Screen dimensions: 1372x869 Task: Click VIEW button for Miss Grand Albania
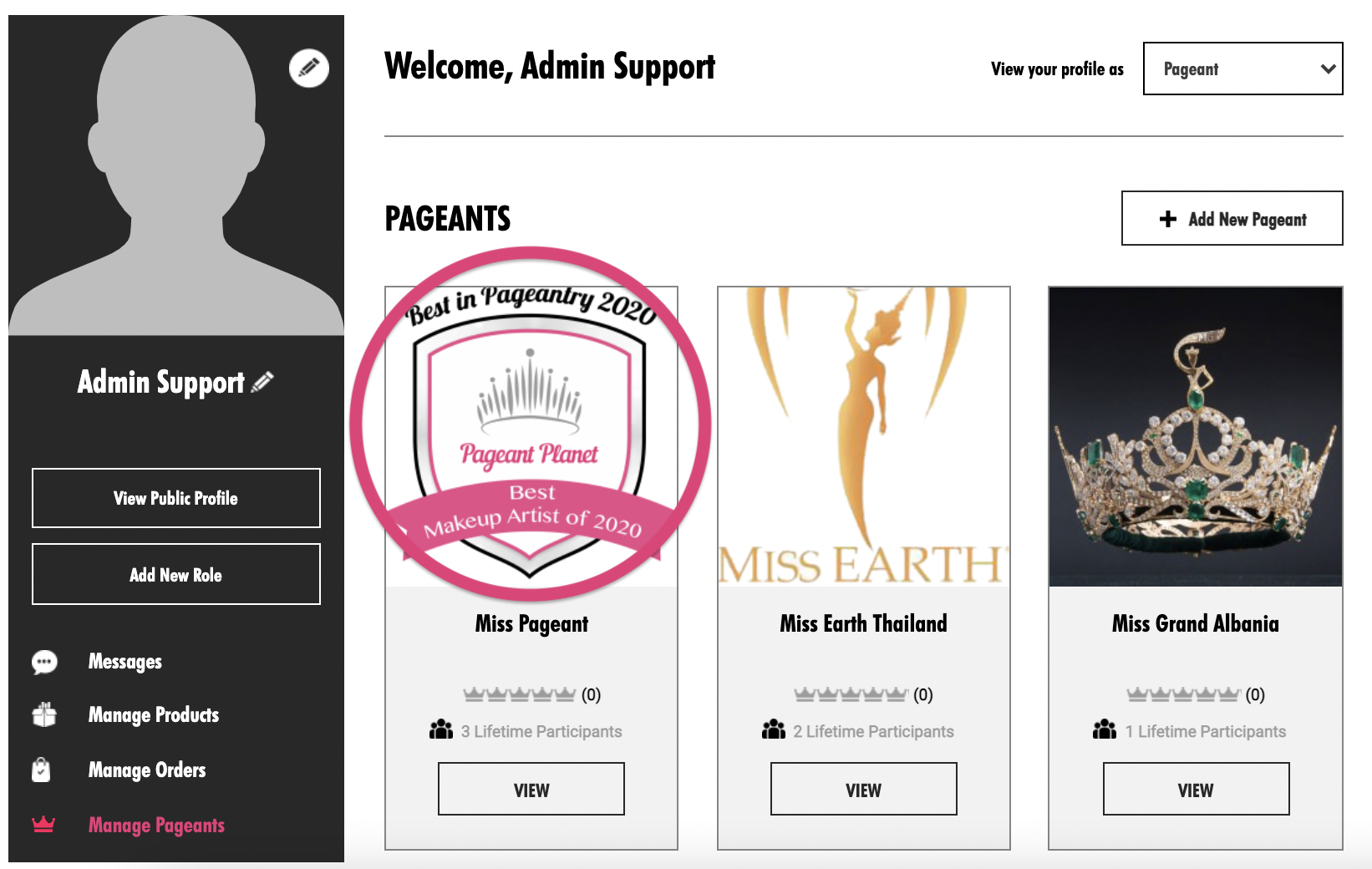pyautogui.click(x=1196, y=789)
